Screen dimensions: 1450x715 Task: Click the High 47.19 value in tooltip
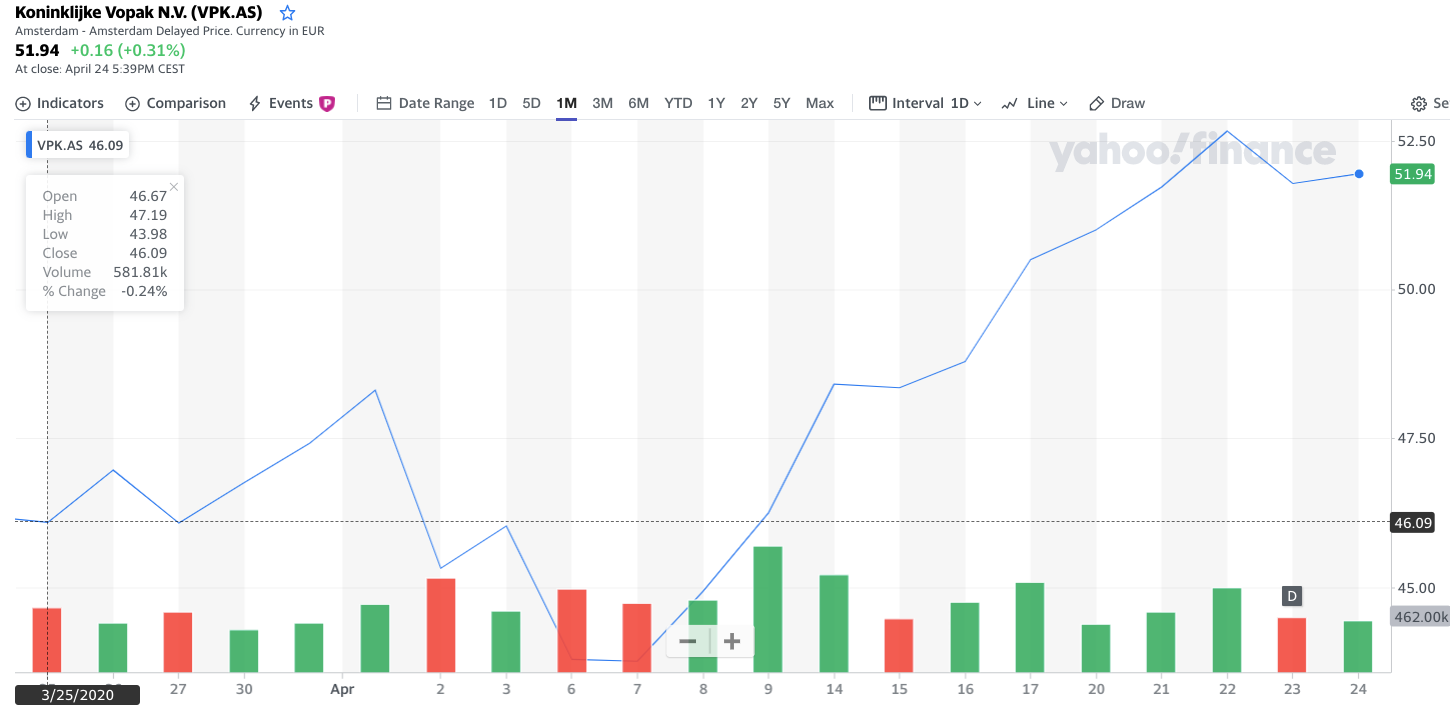coord(148,215)
